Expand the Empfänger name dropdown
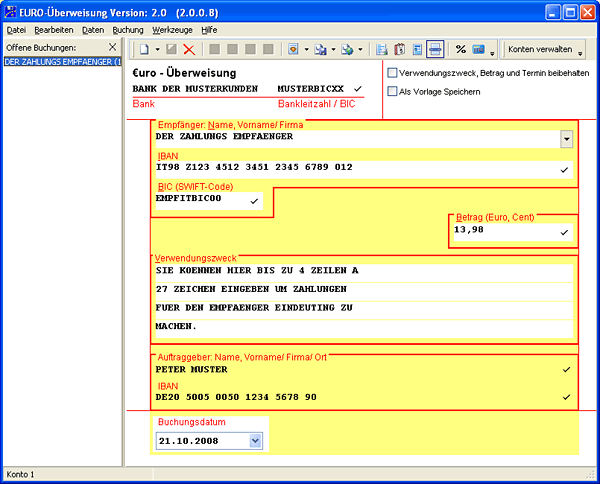The width and height of the screenshot is (600, 484). coord(566,139)
